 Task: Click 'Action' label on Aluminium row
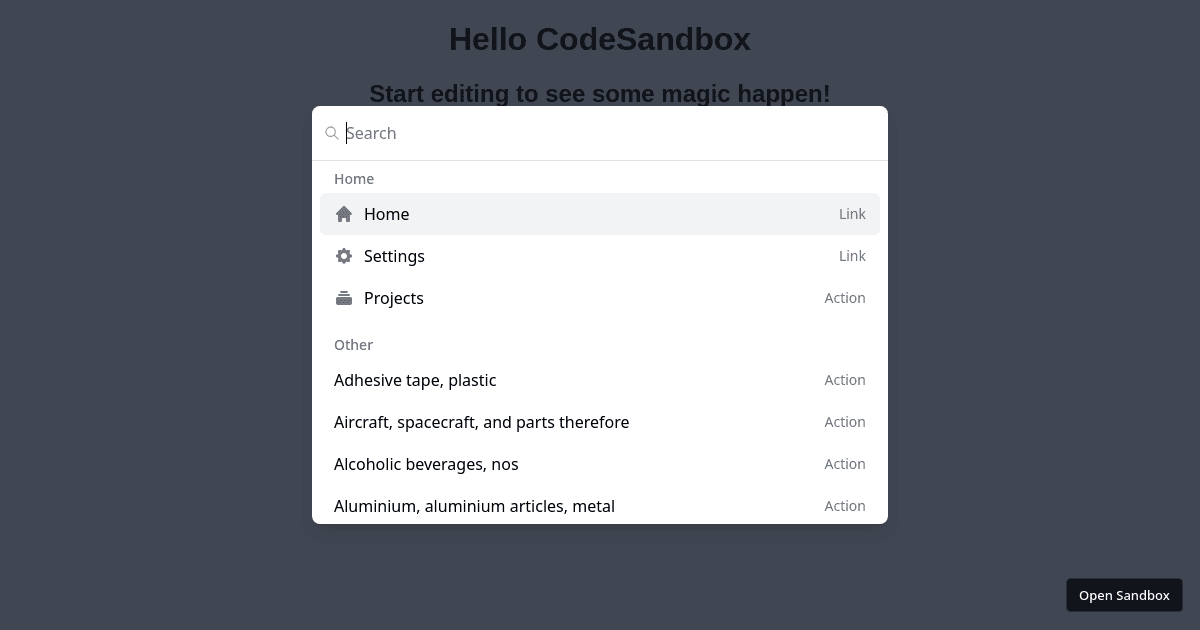[845, 506]
